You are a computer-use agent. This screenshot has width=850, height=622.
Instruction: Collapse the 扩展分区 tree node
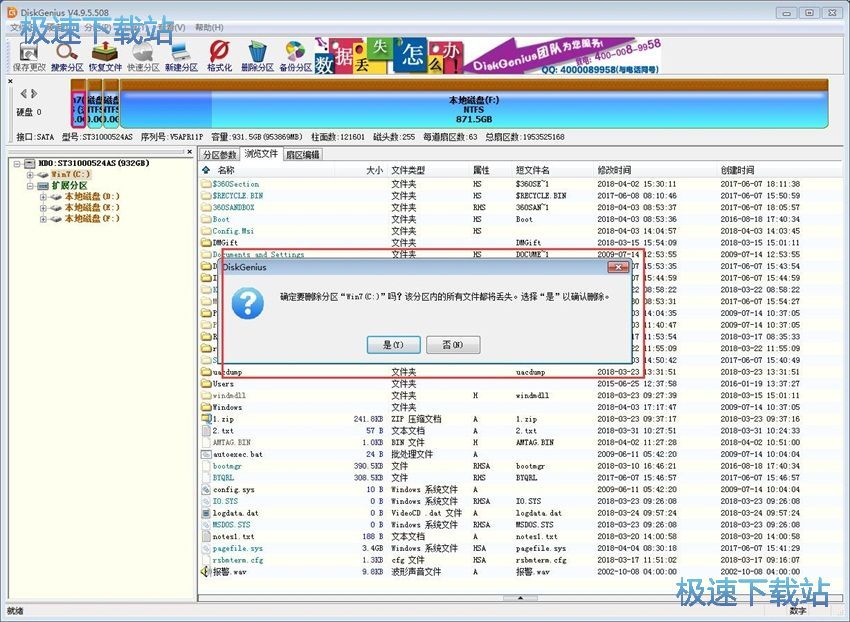coord(30,185)
